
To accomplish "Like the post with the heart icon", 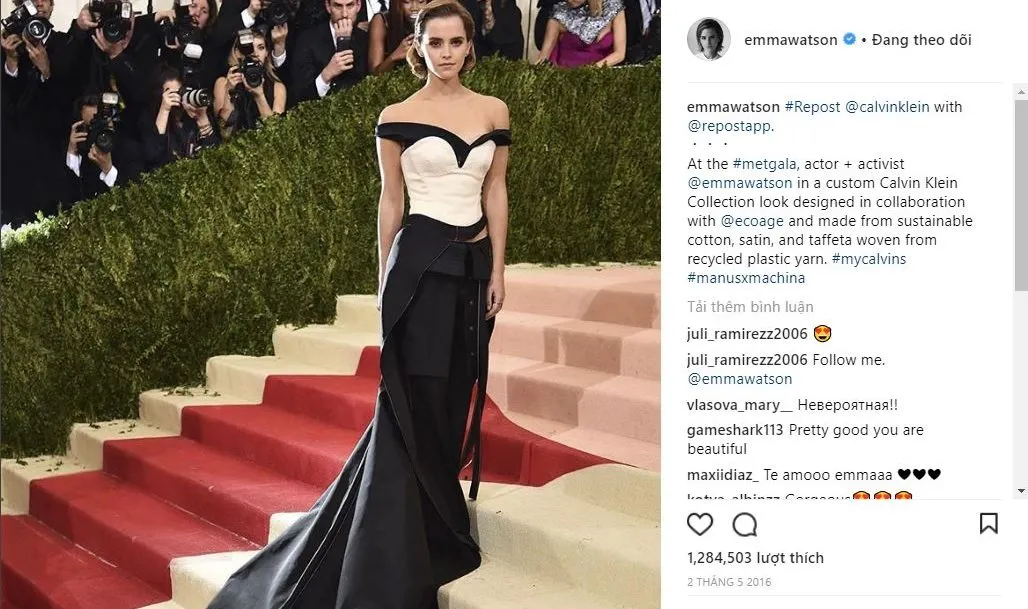I will 700,524.
